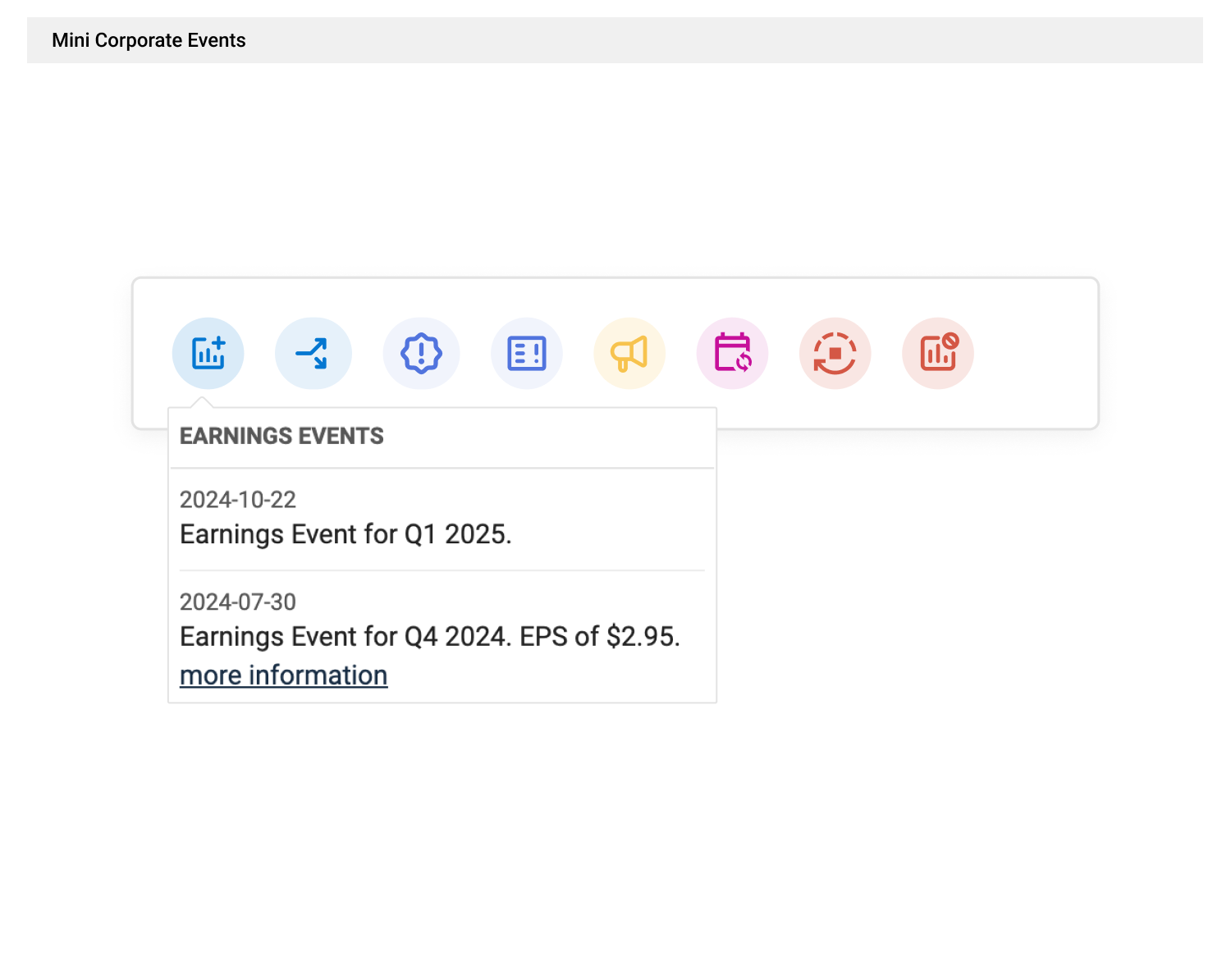The image size is (1231, 980).
Task: Select the yellow megaphone announcements icon
Action: (629, 353)
